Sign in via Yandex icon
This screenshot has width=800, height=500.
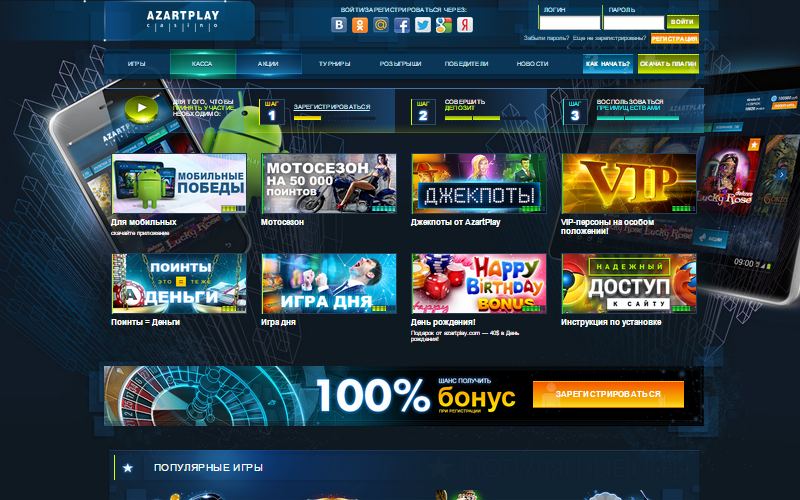(464, 24)
